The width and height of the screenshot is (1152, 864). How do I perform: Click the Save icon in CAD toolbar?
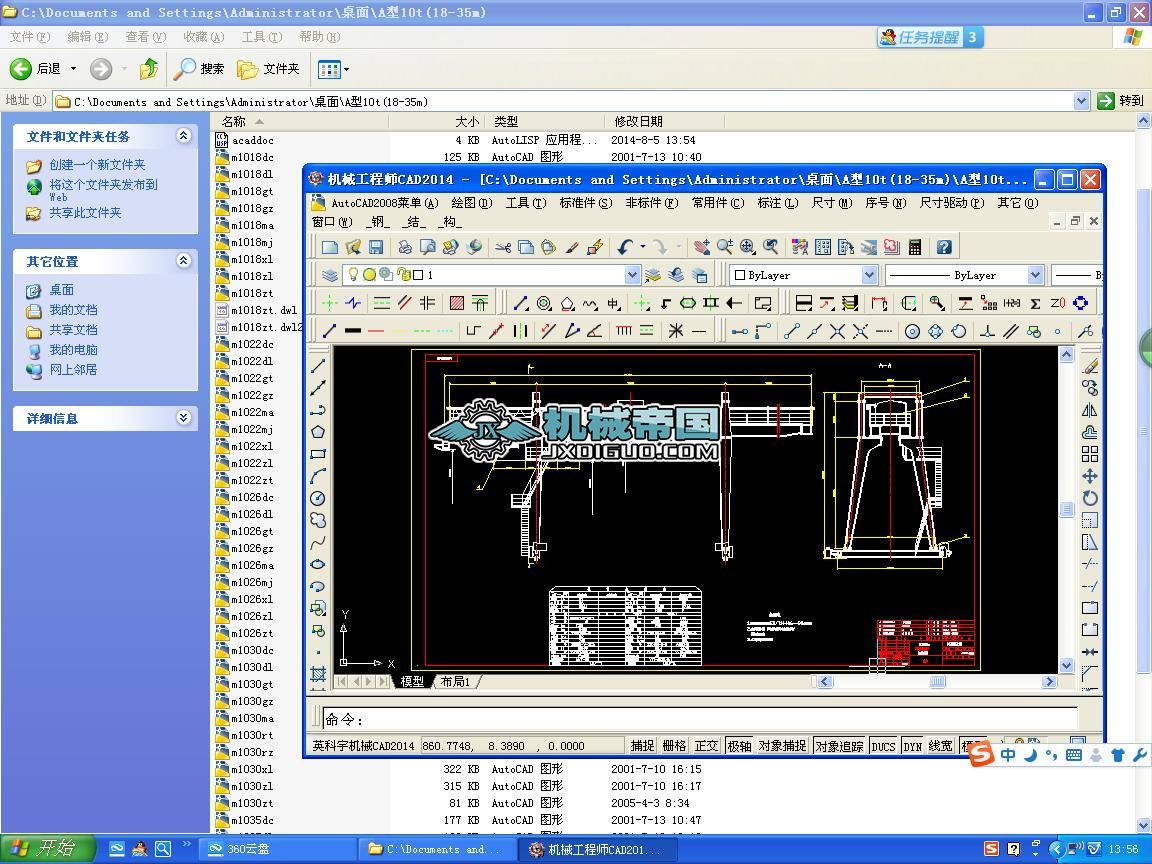[376, 247]
